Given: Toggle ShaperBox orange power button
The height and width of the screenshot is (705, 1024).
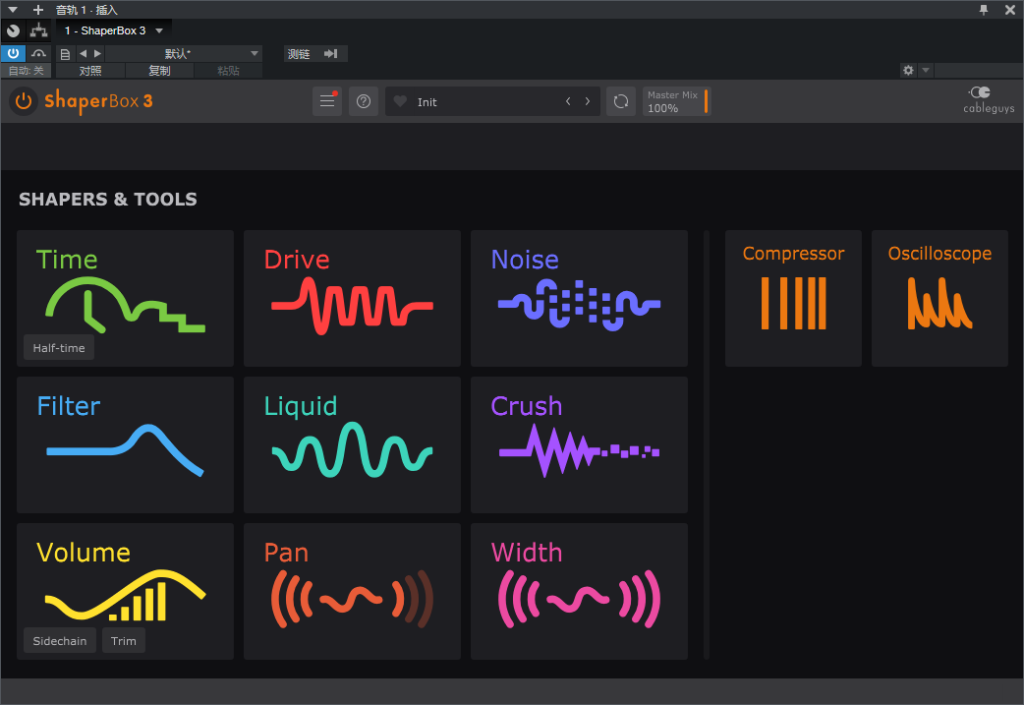Looking at the screenshot, I should coord(24,101).
